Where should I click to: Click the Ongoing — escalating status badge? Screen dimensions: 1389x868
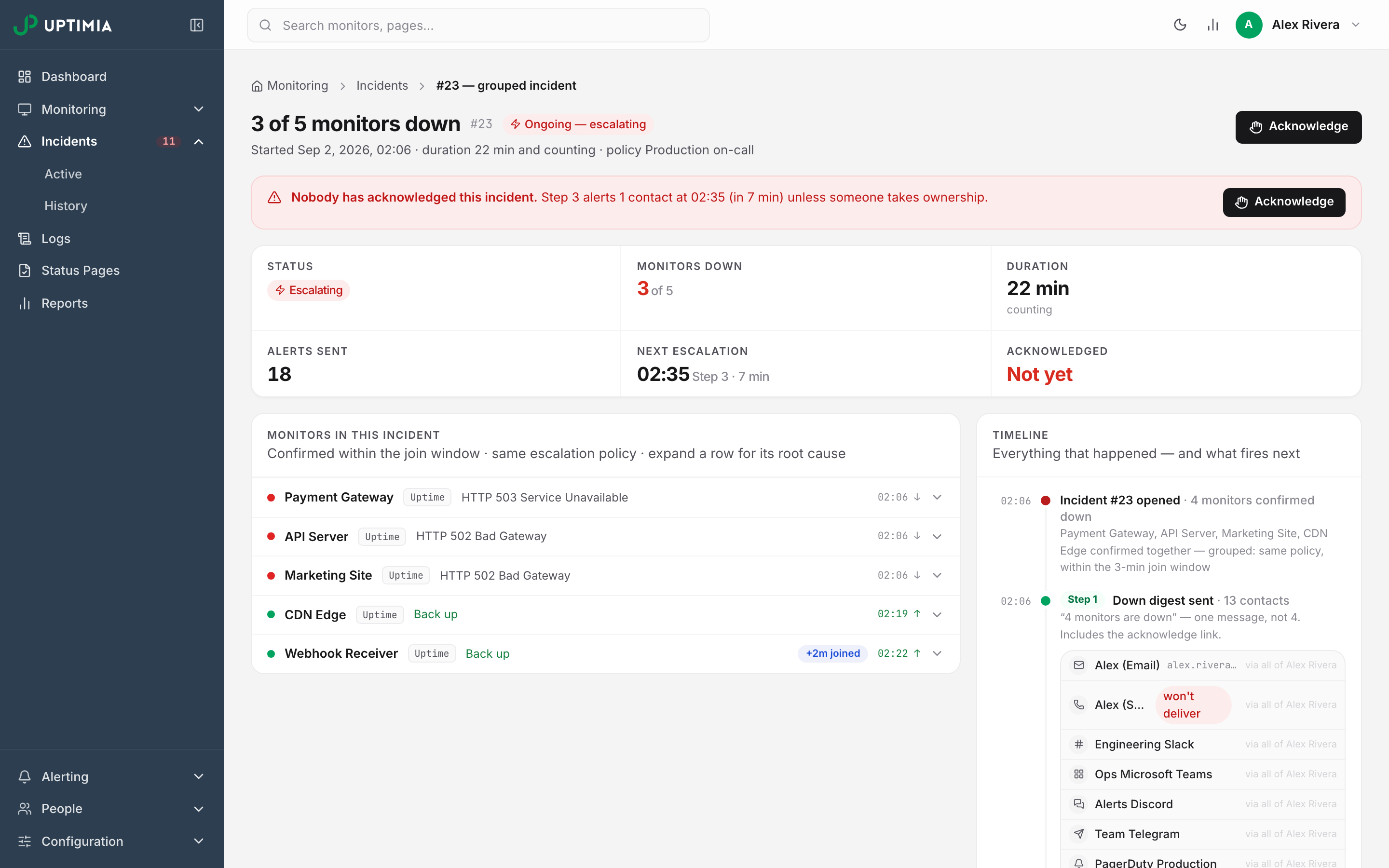point(578,124)
